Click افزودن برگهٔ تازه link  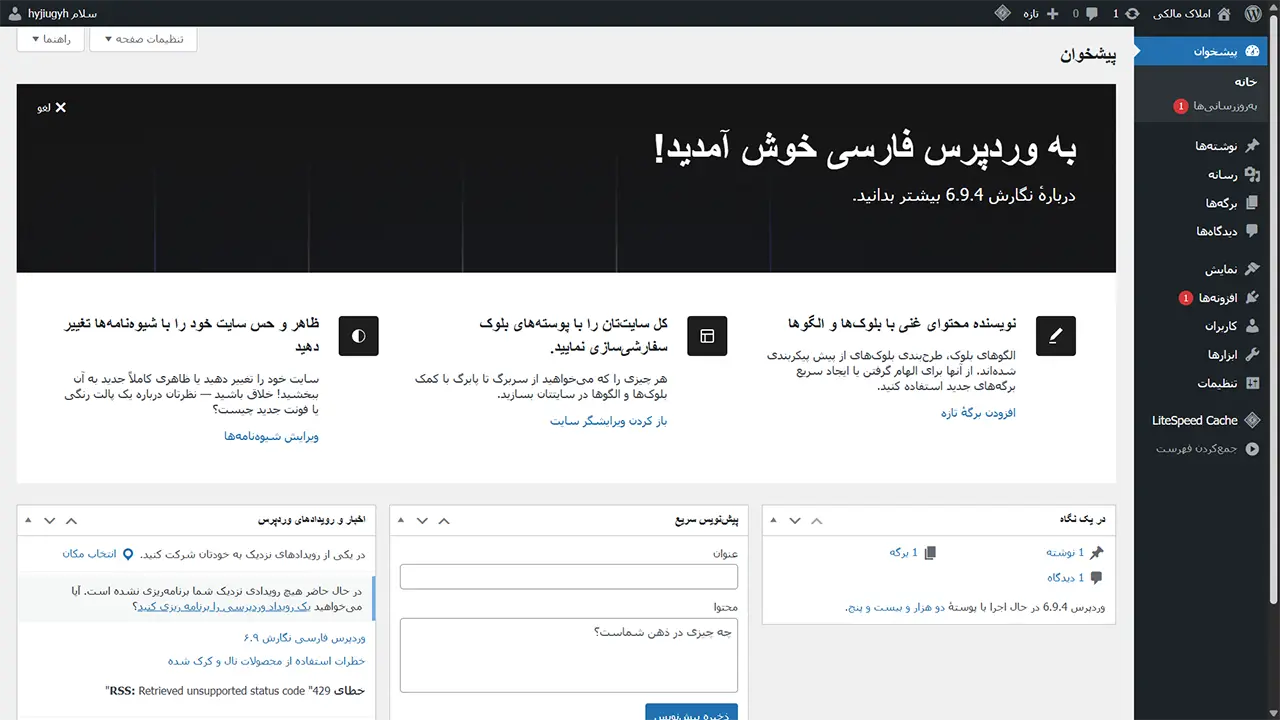pos(978,413)
